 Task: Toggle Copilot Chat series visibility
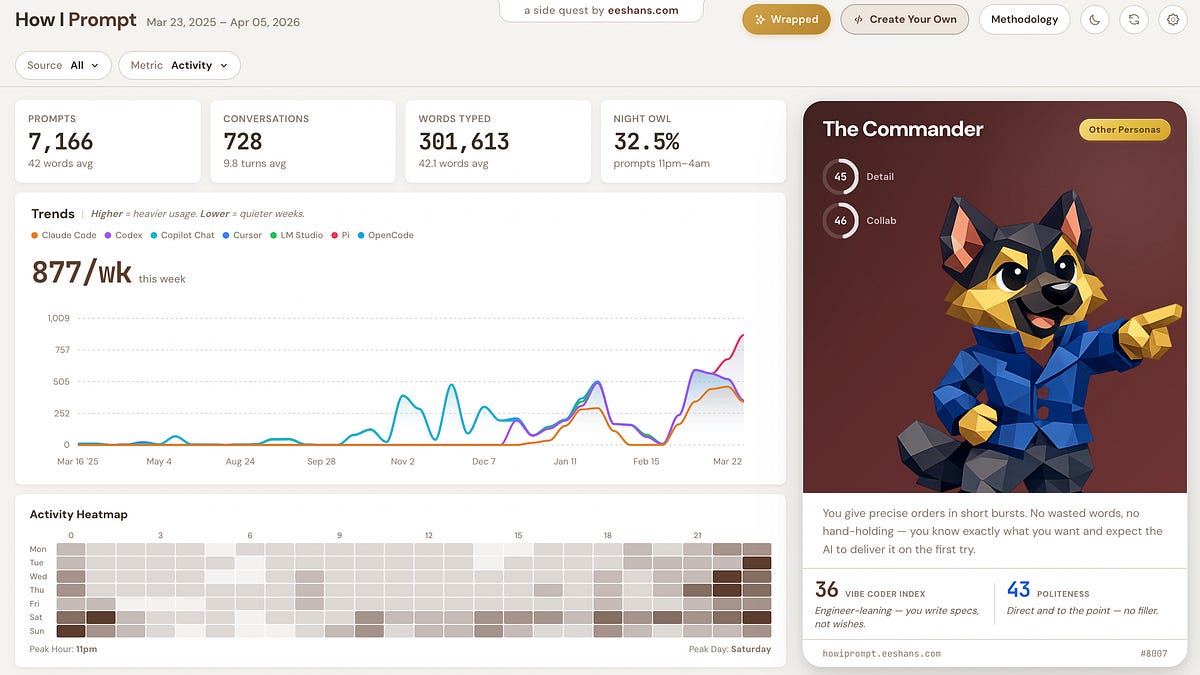point(157,235)
